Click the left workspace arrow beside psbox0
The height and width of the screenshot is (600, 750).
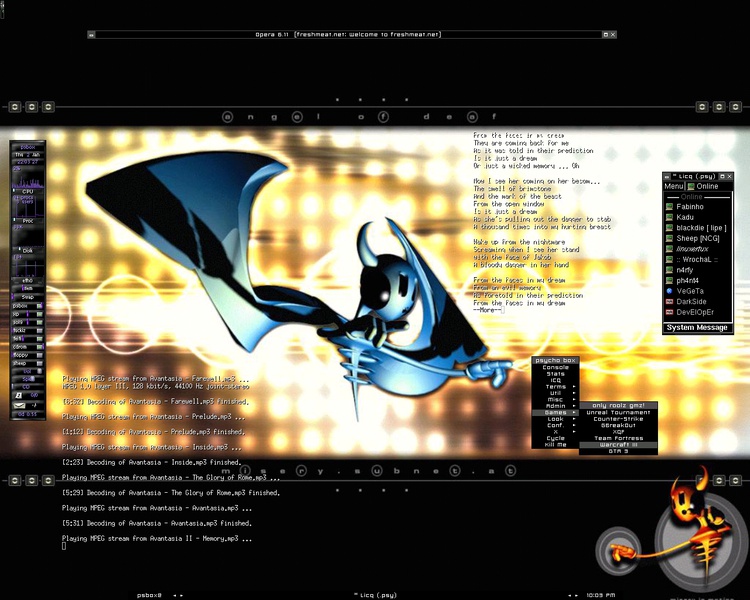tap(175, 595)
